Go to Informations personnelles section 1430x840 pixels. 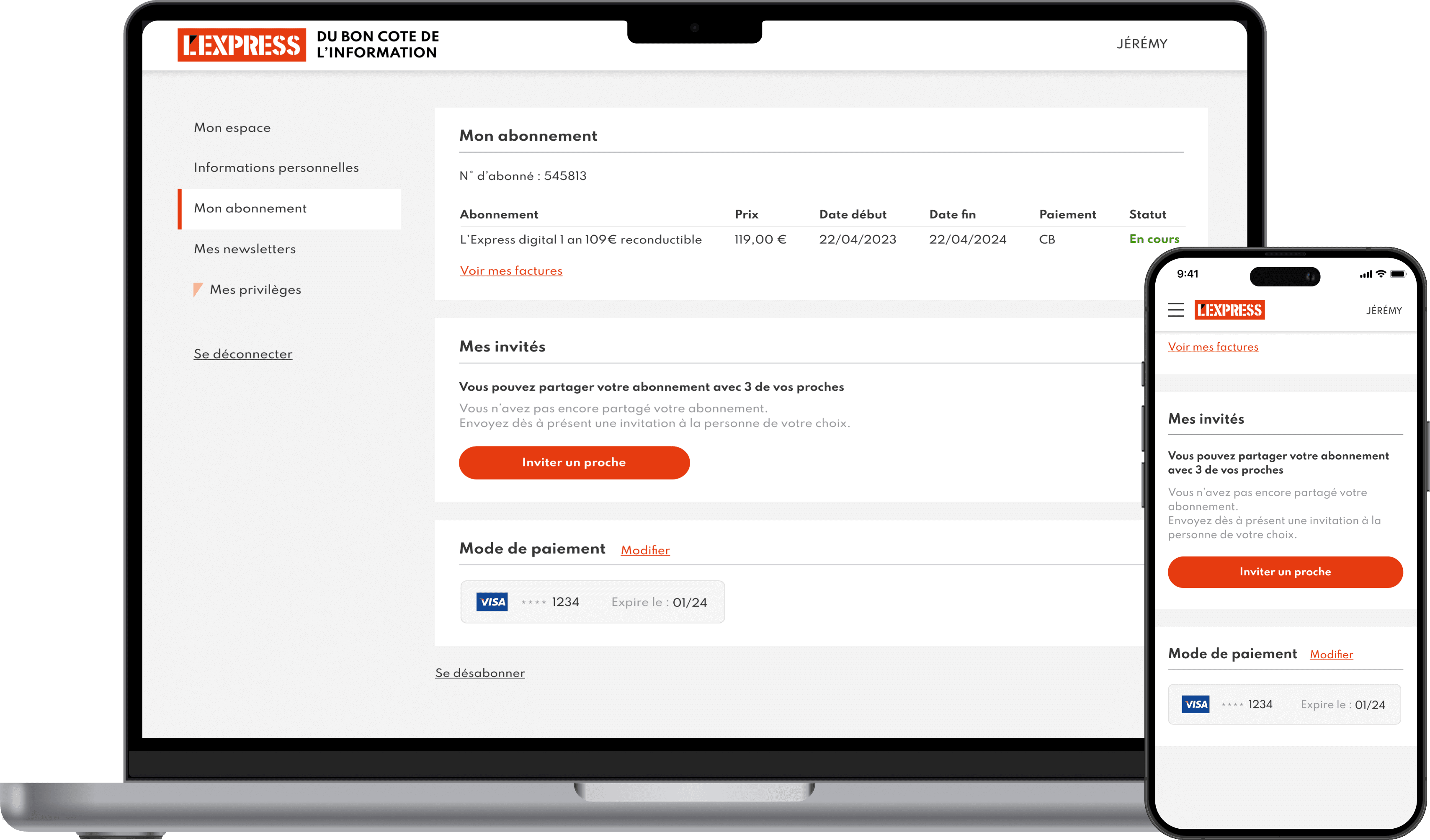[x=276, y=167]
